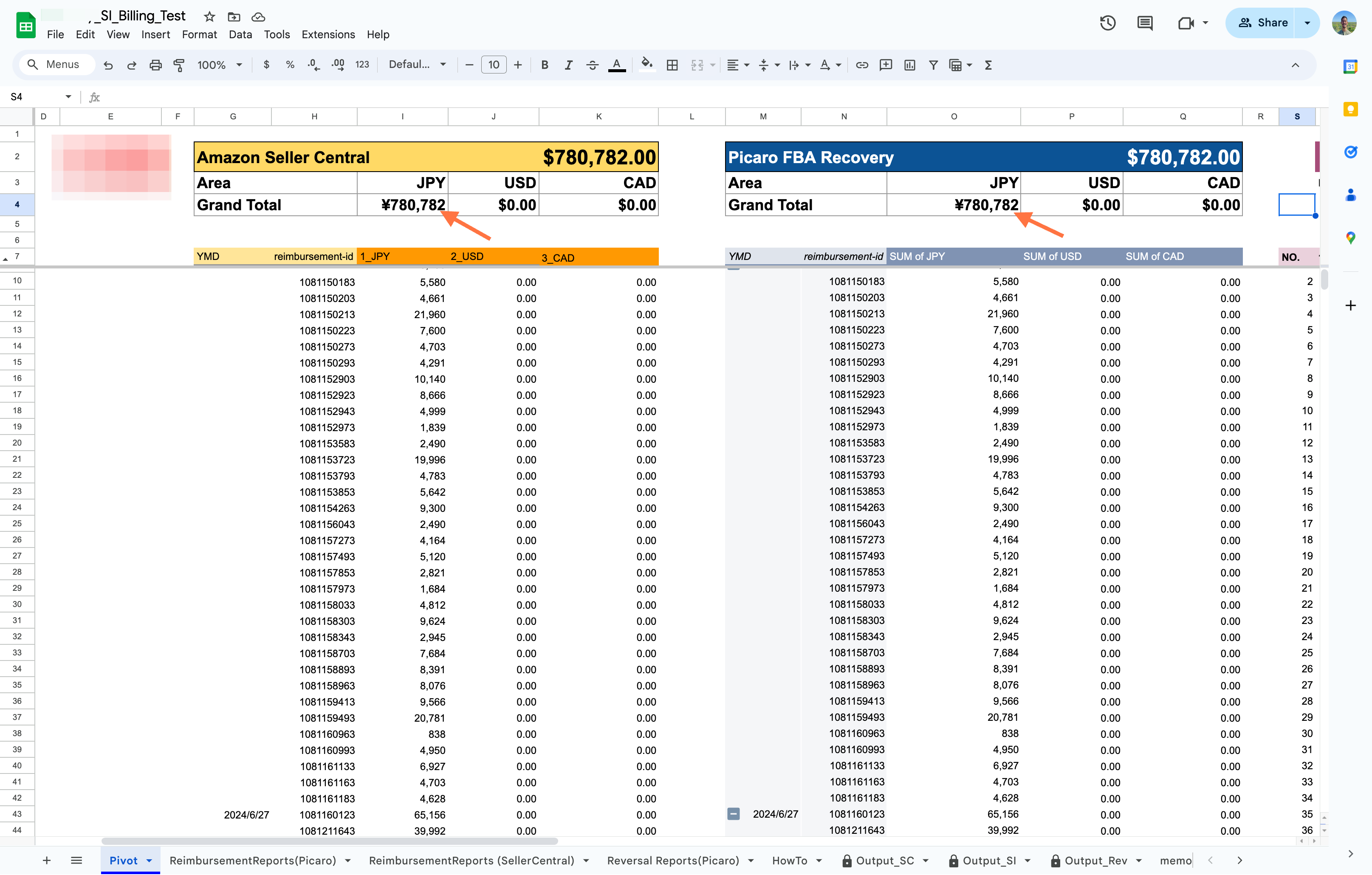1372x875 pixels.
Task: Open the Name box dropdown
Action: point(68,97)
